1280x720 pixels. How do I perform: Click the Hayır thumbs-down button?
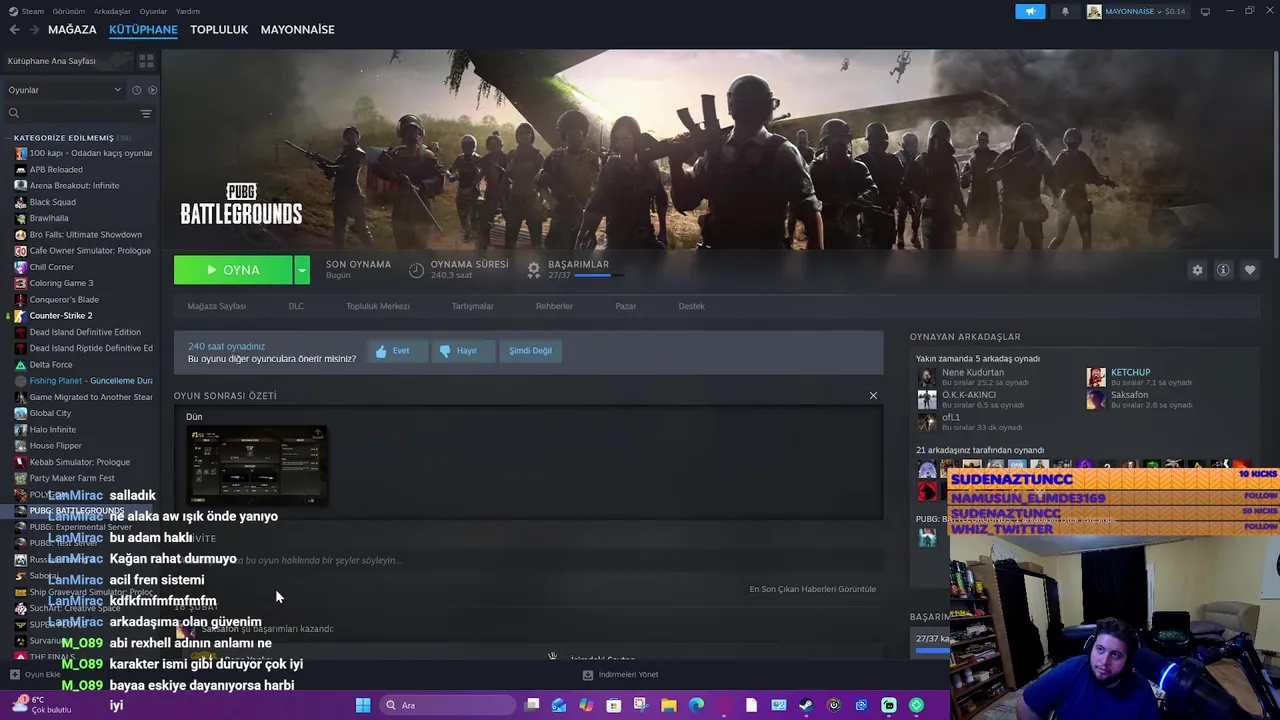(x=462, y=351)
